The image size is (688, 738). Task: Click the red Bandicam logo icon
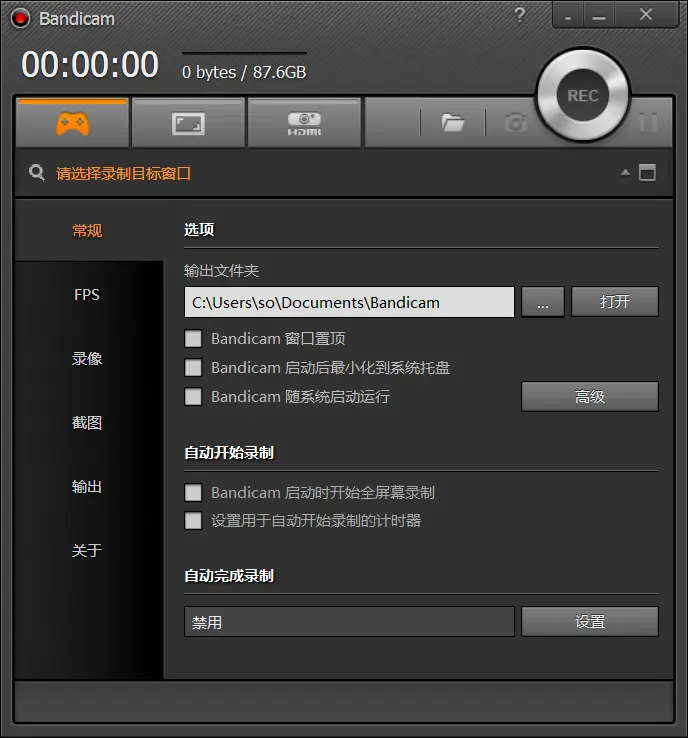coord(20,18)
